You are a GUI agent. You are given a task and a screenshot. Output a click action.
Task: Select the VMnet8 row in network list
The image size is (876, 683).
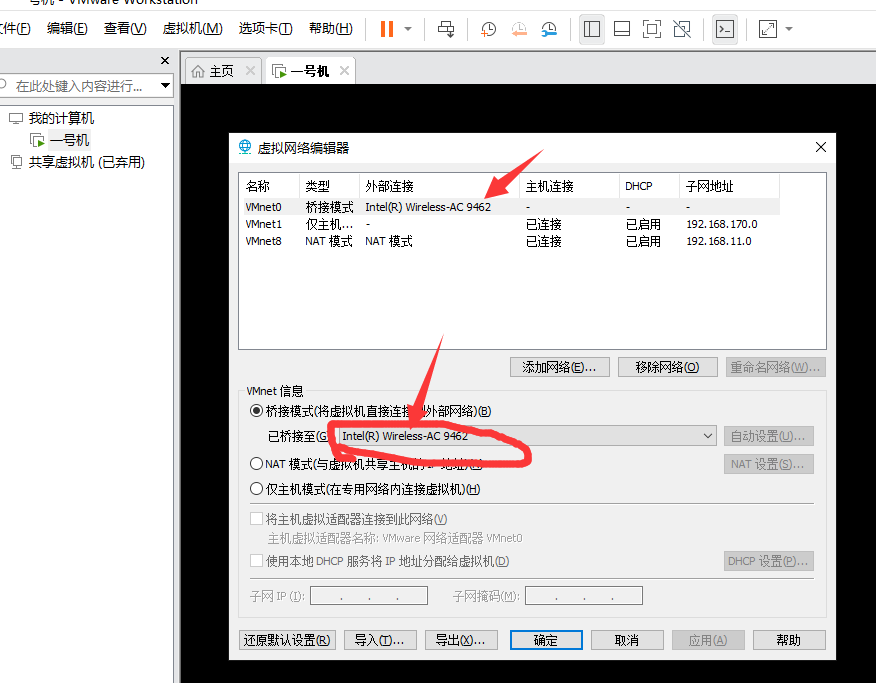click(x=511, y=241)
